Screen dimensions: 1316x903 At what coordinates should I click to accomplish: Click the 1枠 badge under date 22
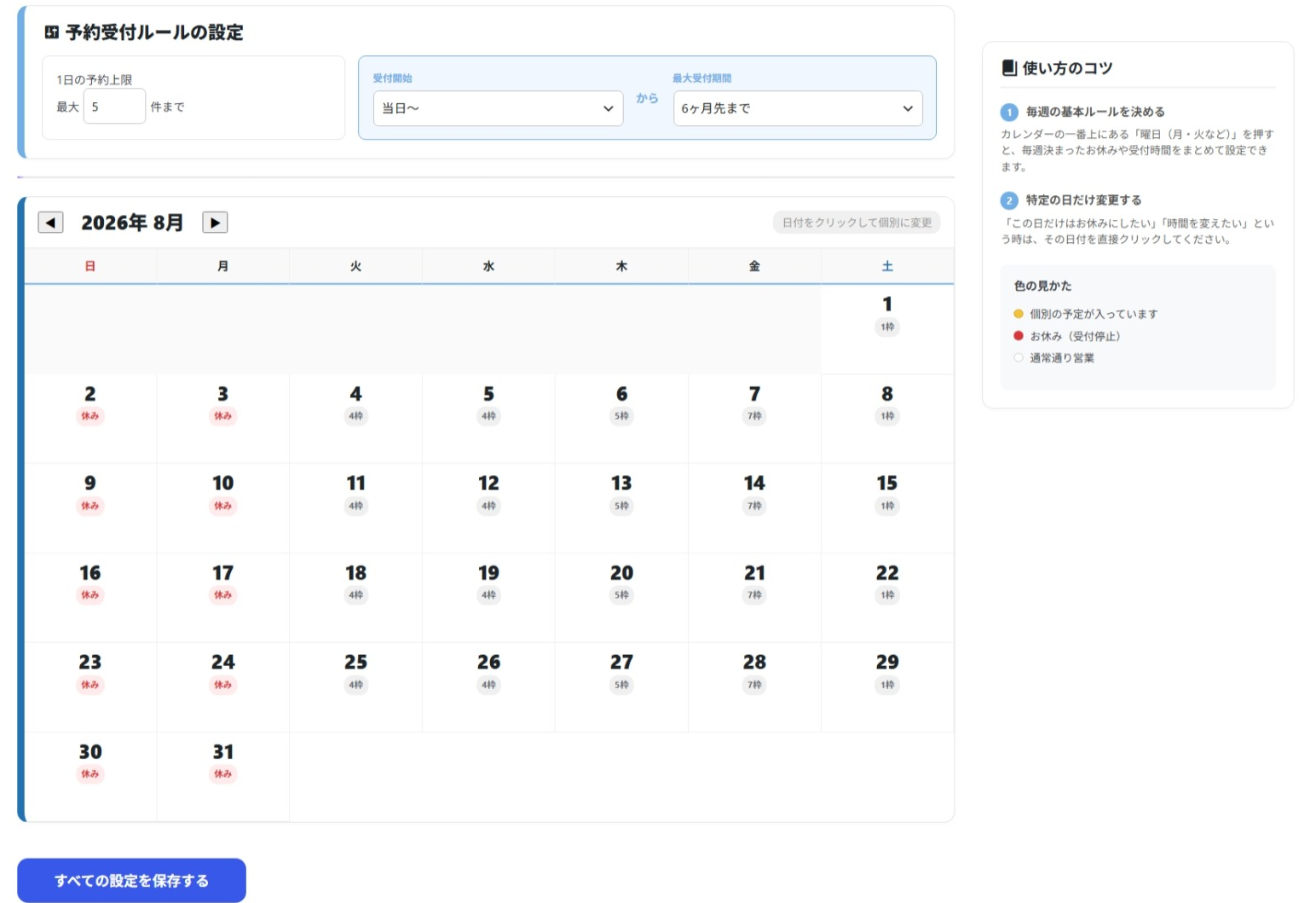(887, 595)
